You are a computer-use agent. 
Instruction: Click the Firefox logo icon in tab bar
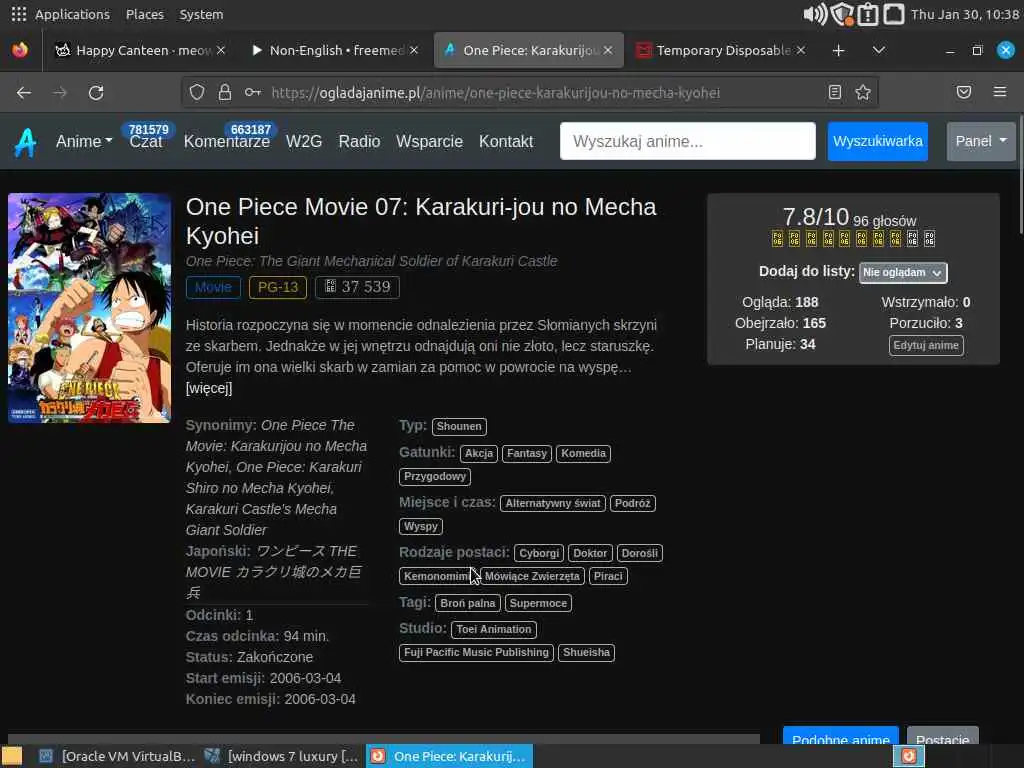(x=20, y=50)
